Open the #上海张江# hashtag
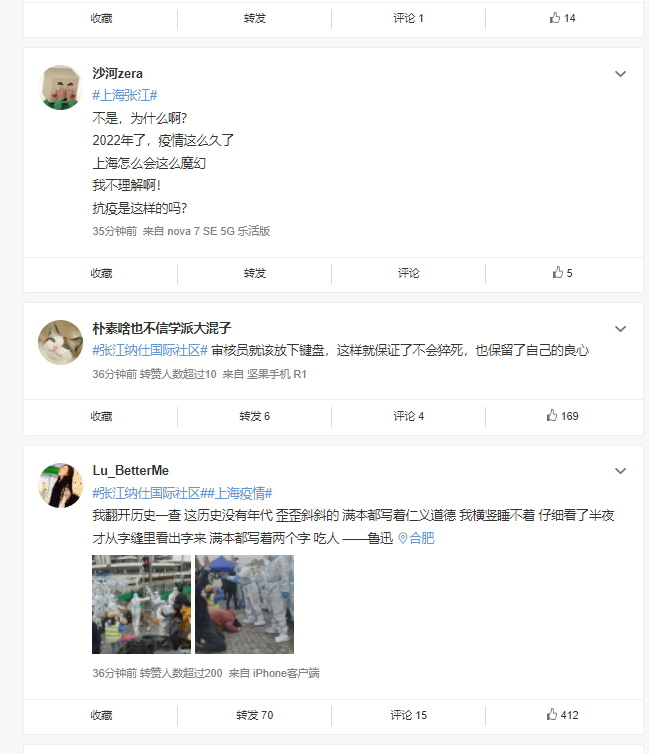The height and width of the screenshot is (754, 649). (x=125, y=95)
